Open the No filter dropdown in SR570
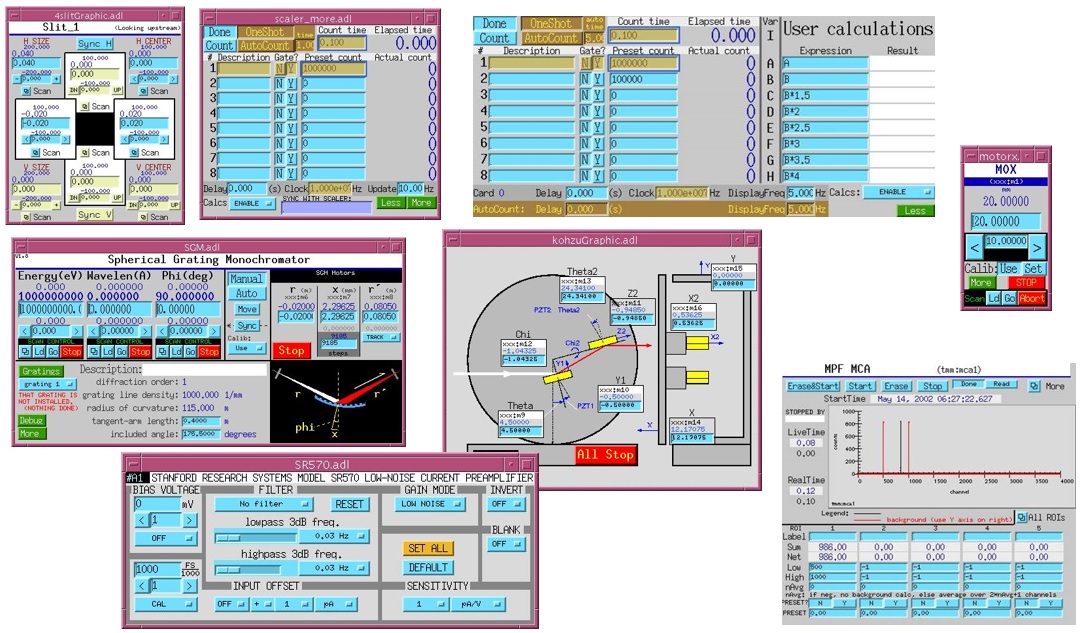The height and width of the screenshot is (633, 1085). coord(265,504)
